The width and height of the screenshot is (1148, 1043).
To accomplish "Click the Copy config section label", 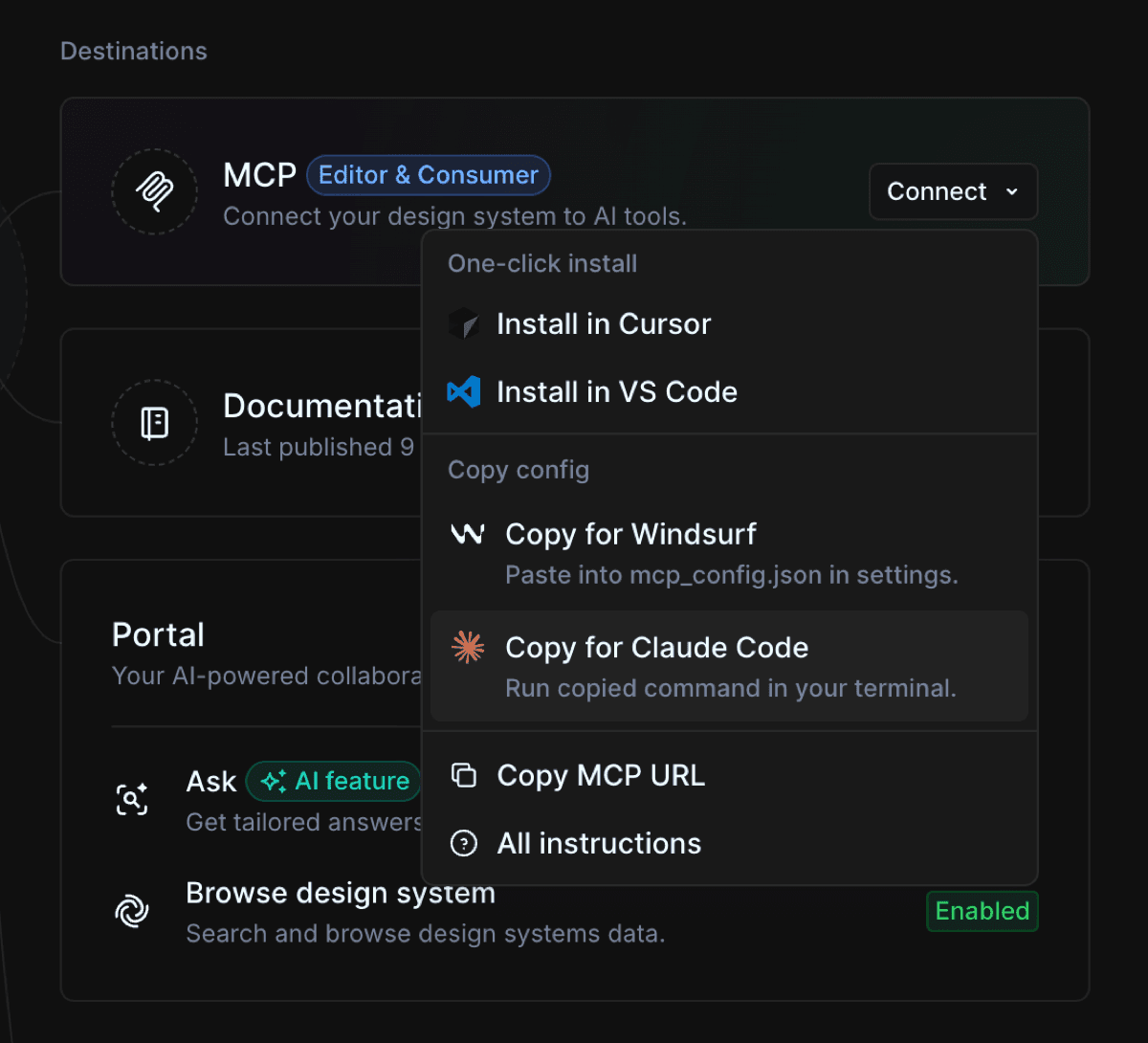I will pyautogui.click(x=519, y=470).
